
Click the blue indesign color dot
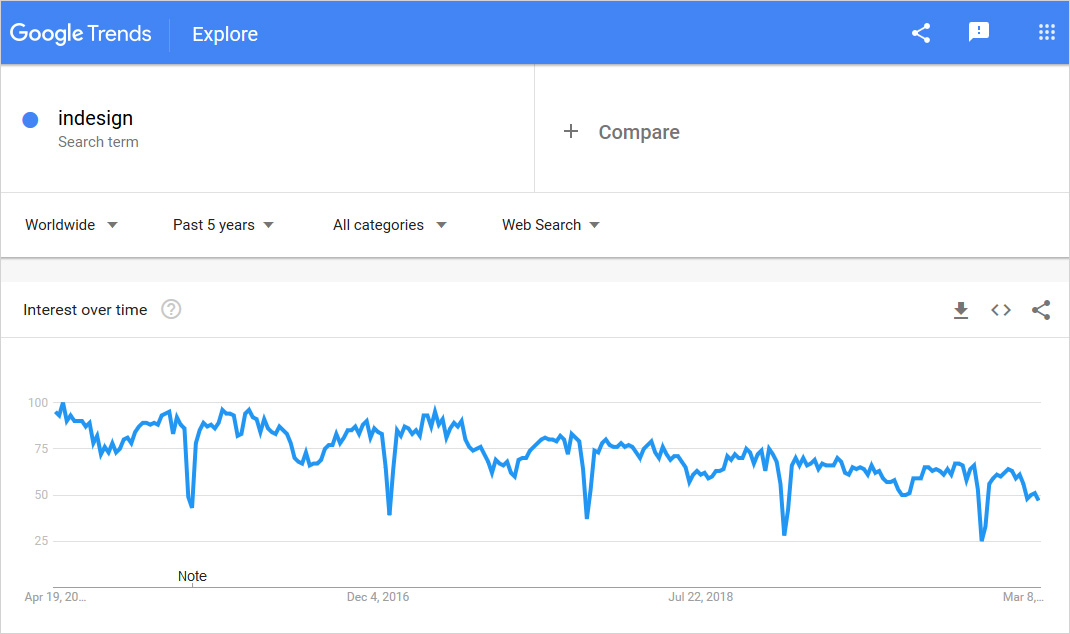click(x=30, y=119)
